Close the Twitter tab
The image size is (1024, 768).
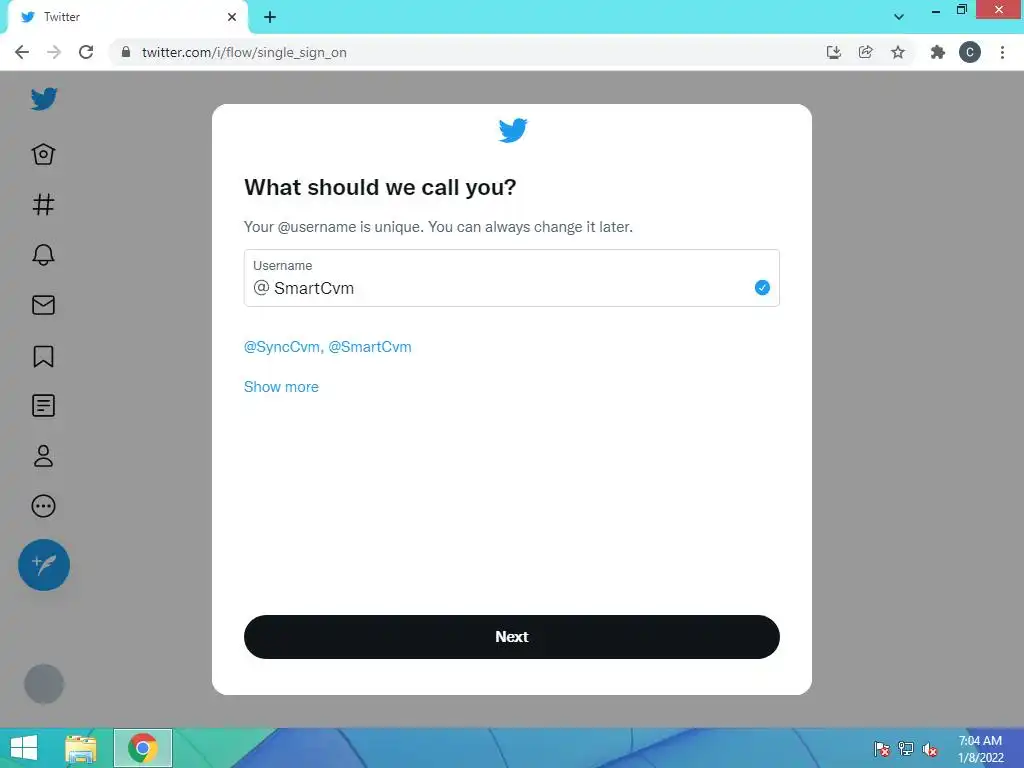[232, 17]
